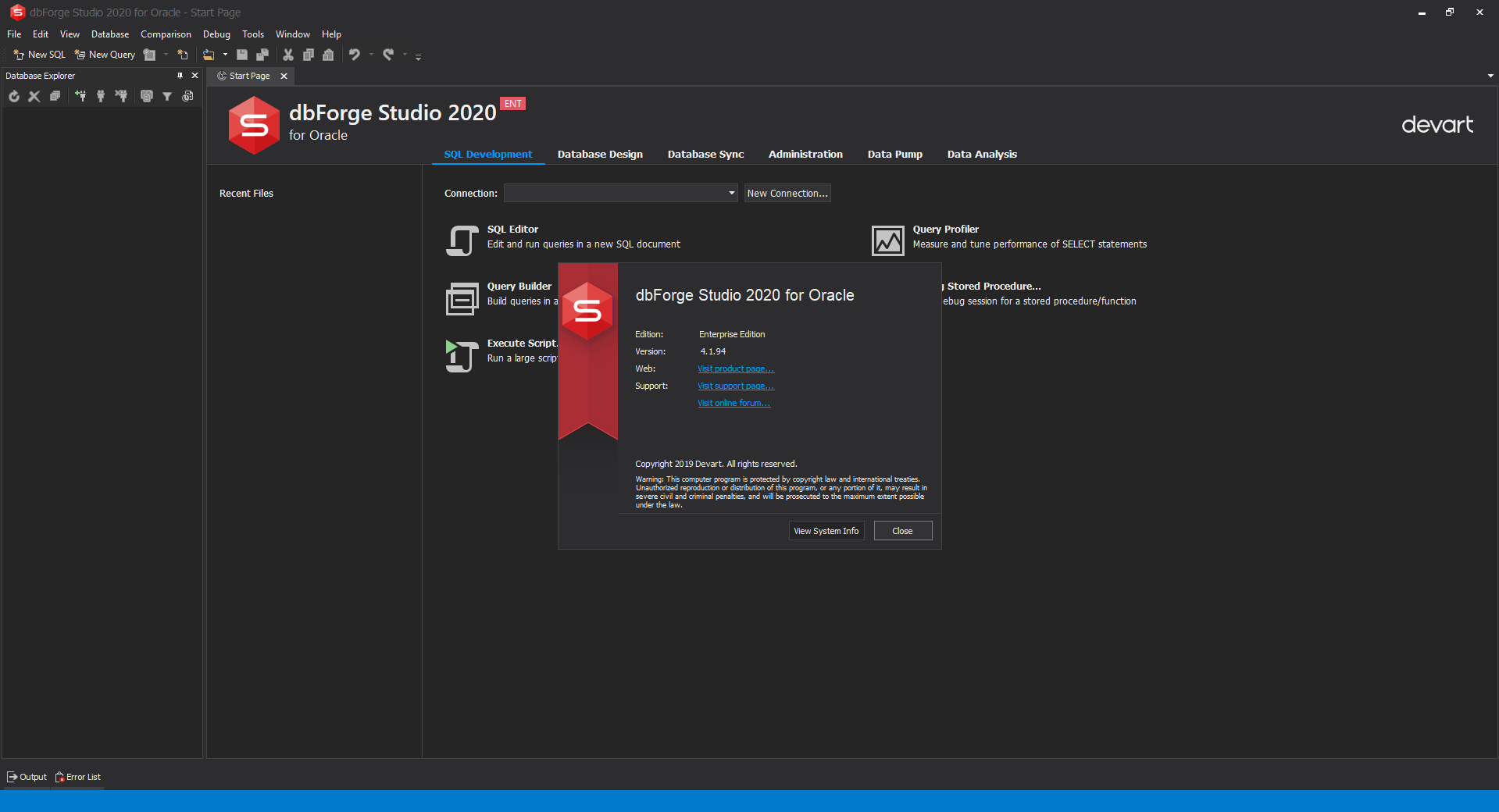The width and height of the screenshot is (1499, 812).
Task: Switch to the Administration tab
Action: tap(805, 155)
